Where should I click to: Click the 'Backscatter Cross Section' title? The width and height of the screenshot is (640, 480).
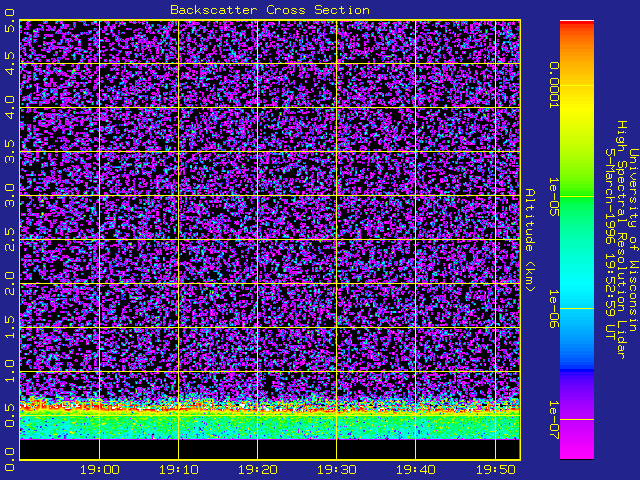[x=270, y=10]
